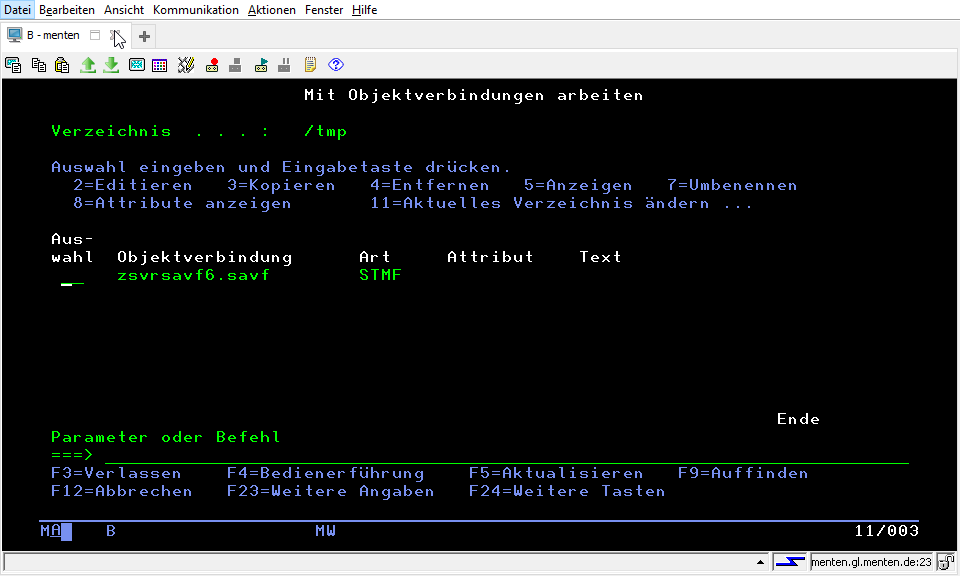Click the green upload Send File icon
The image size is (960, 576).
(x=88, y=65)
